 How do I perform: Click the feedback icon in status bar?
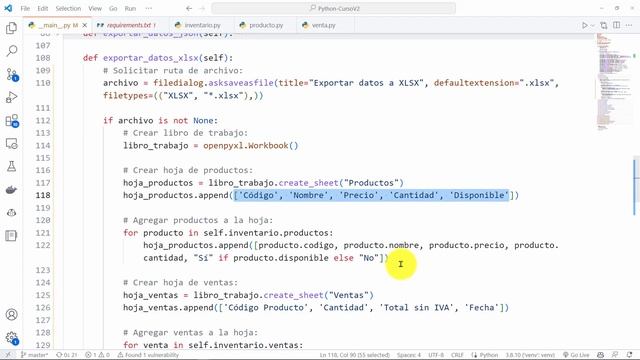[x=615, y=355]
